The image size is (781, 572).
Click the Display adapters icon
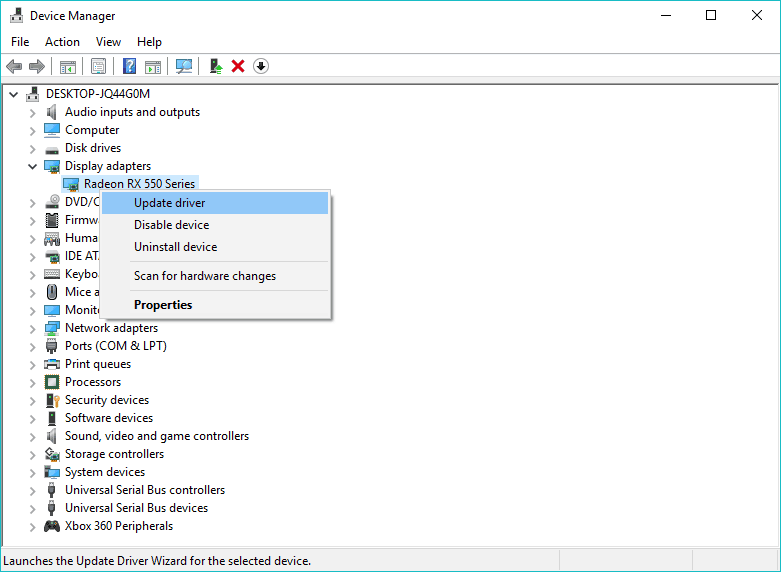(x=52, y=166)
